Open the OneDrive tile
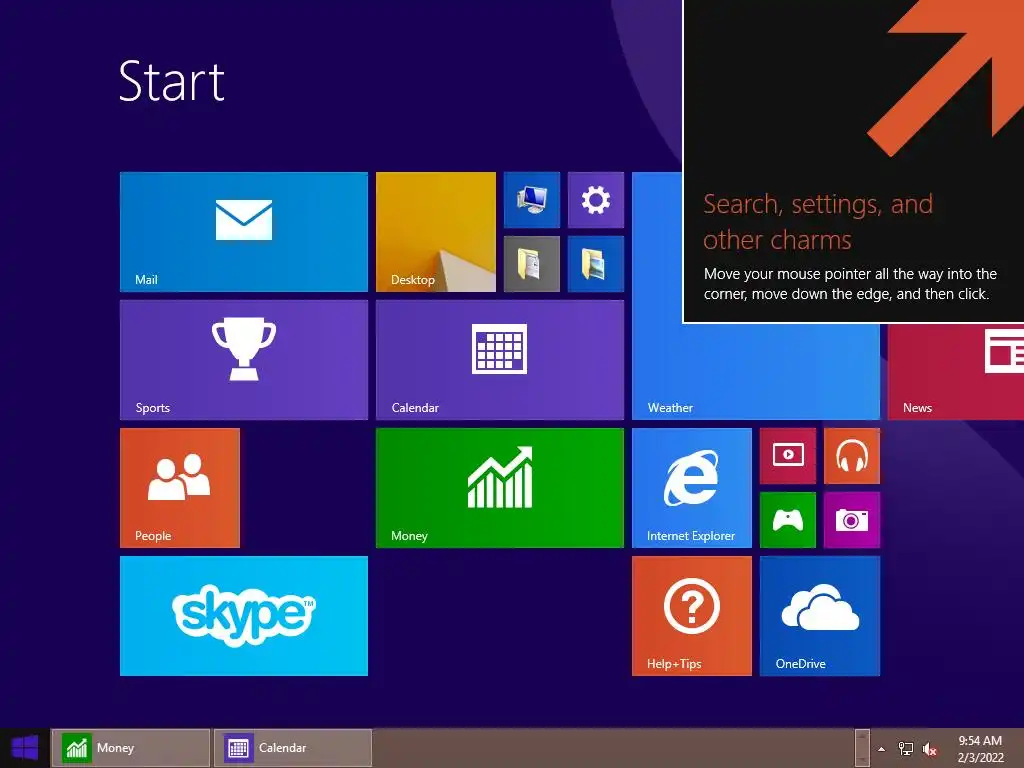This screenshot has width=1024, height=768. pyautogui.click(x=820, y=616)
